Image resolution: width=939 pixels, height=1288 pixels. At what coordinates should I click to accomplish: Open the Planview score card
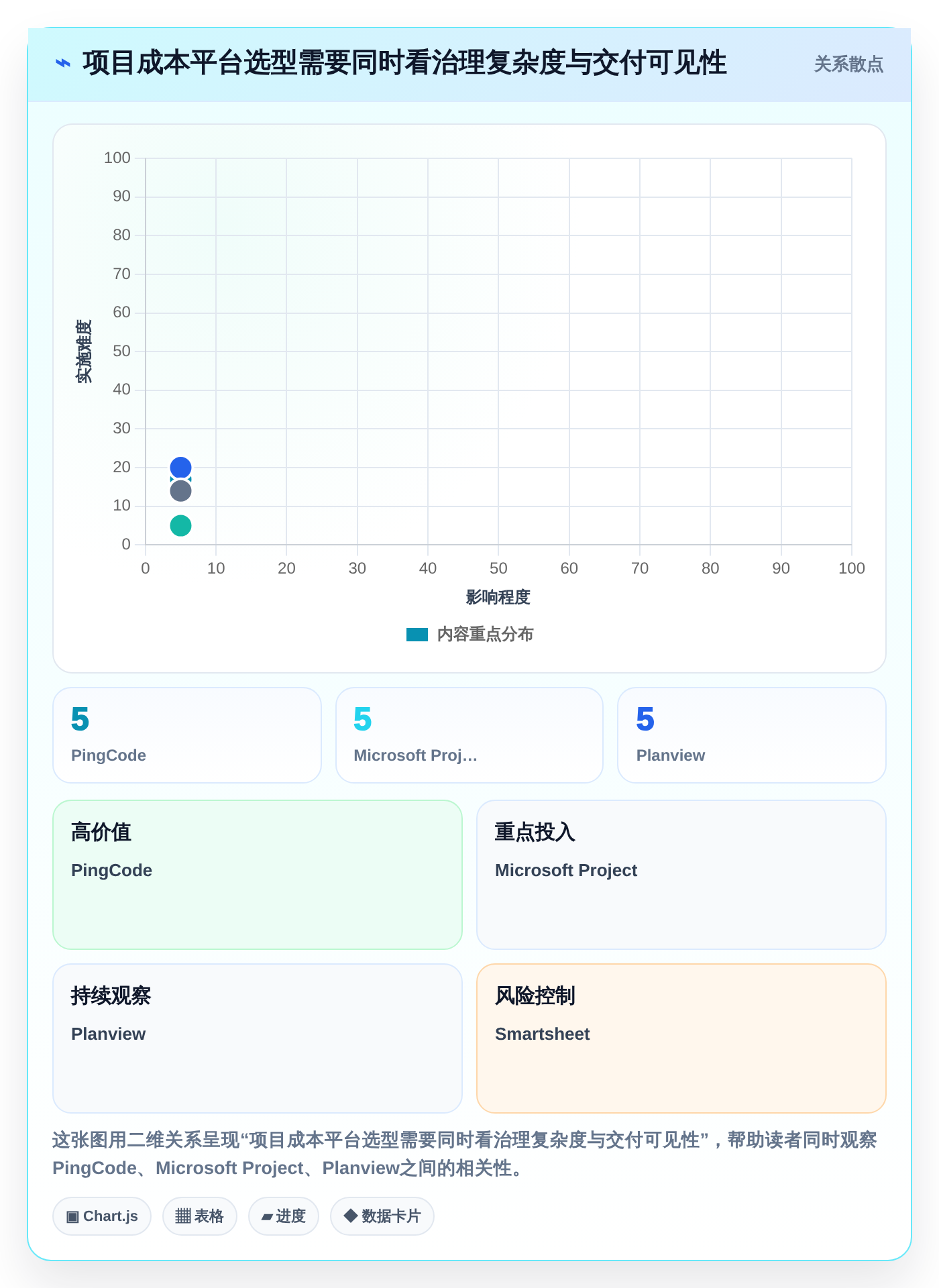[752, 735]
